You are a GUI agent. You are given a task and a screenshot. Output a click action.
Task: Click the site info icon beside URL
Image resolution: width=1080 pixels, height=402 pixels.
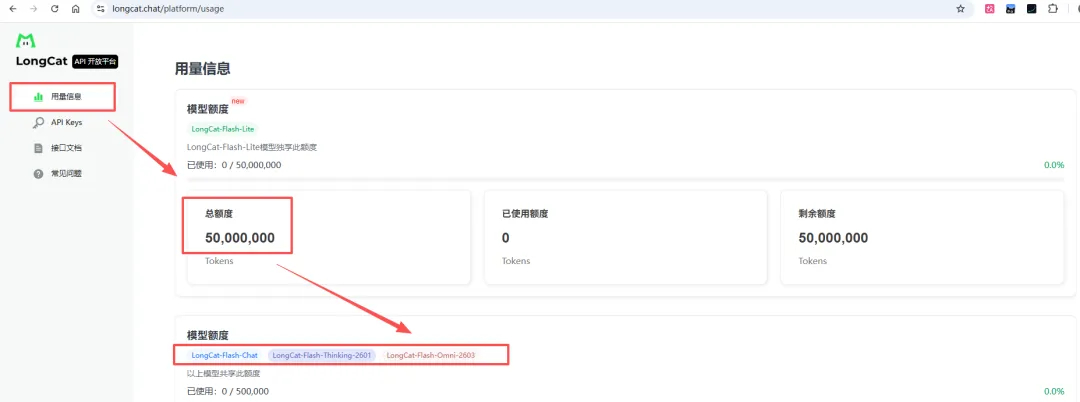pos(101,9)
